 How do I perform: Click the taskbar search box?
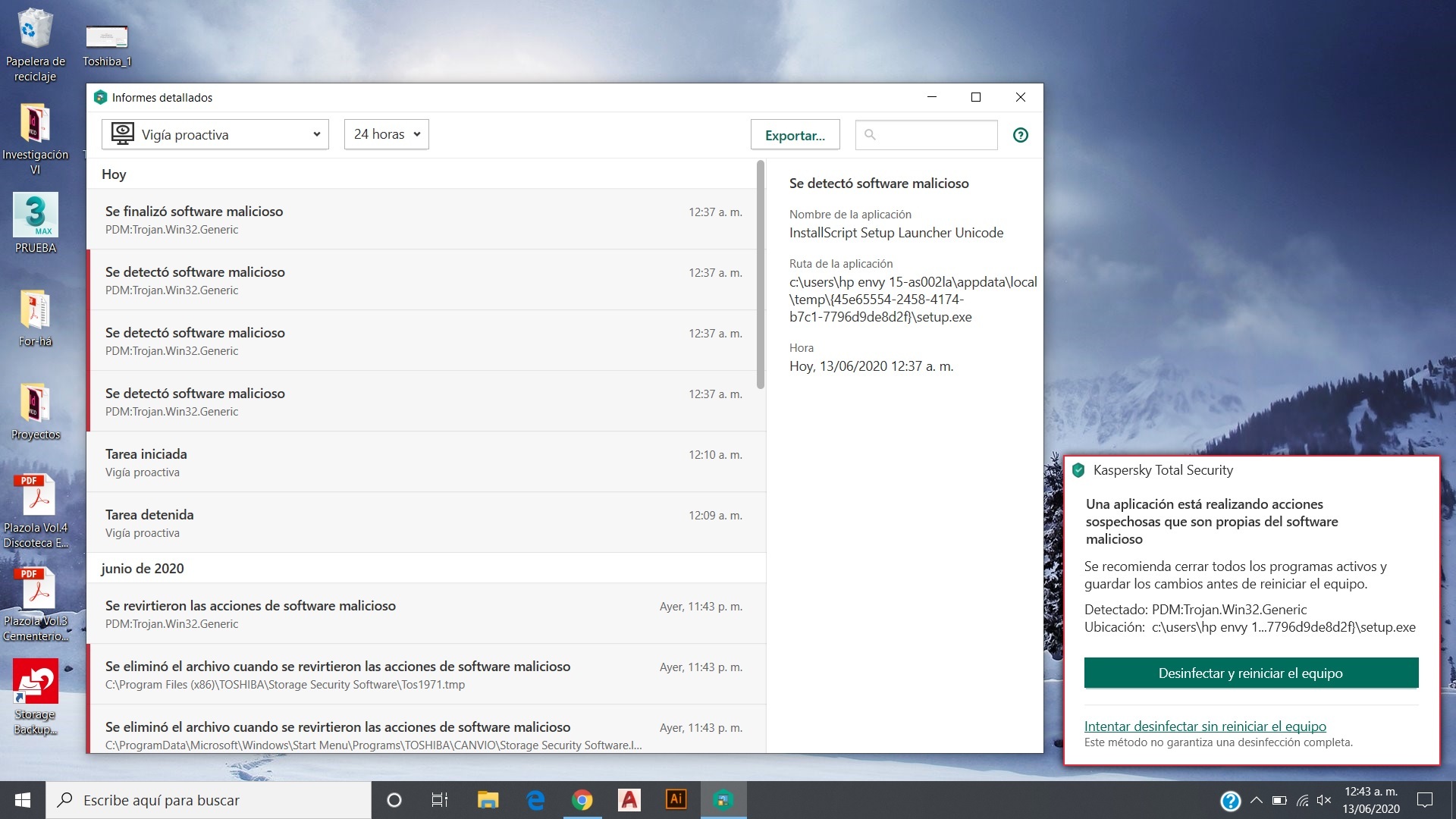[209, 800]
